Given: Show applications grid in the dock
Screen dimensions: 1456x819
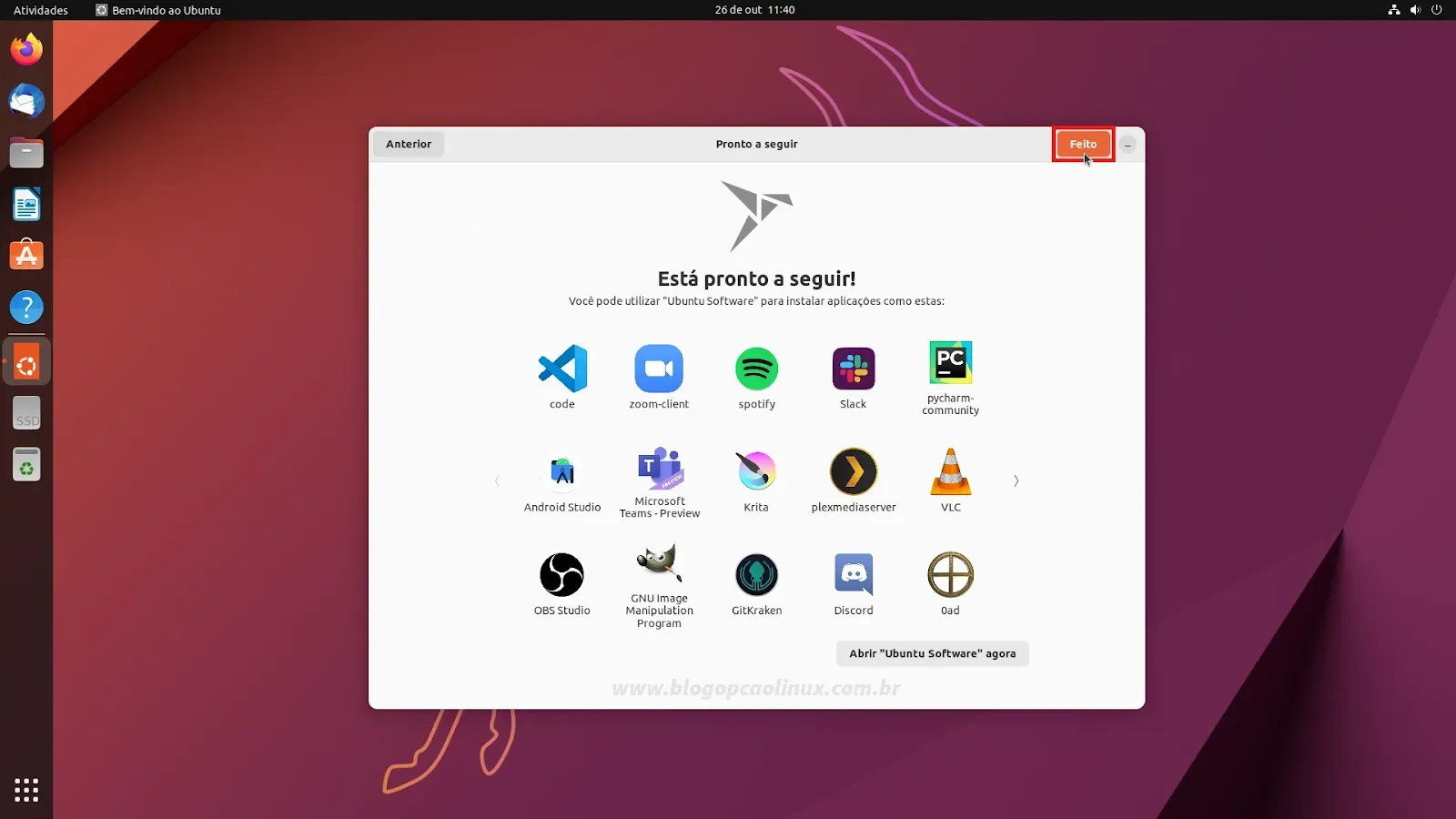Looking at the screenshot, I should click(x=26, y=790).
